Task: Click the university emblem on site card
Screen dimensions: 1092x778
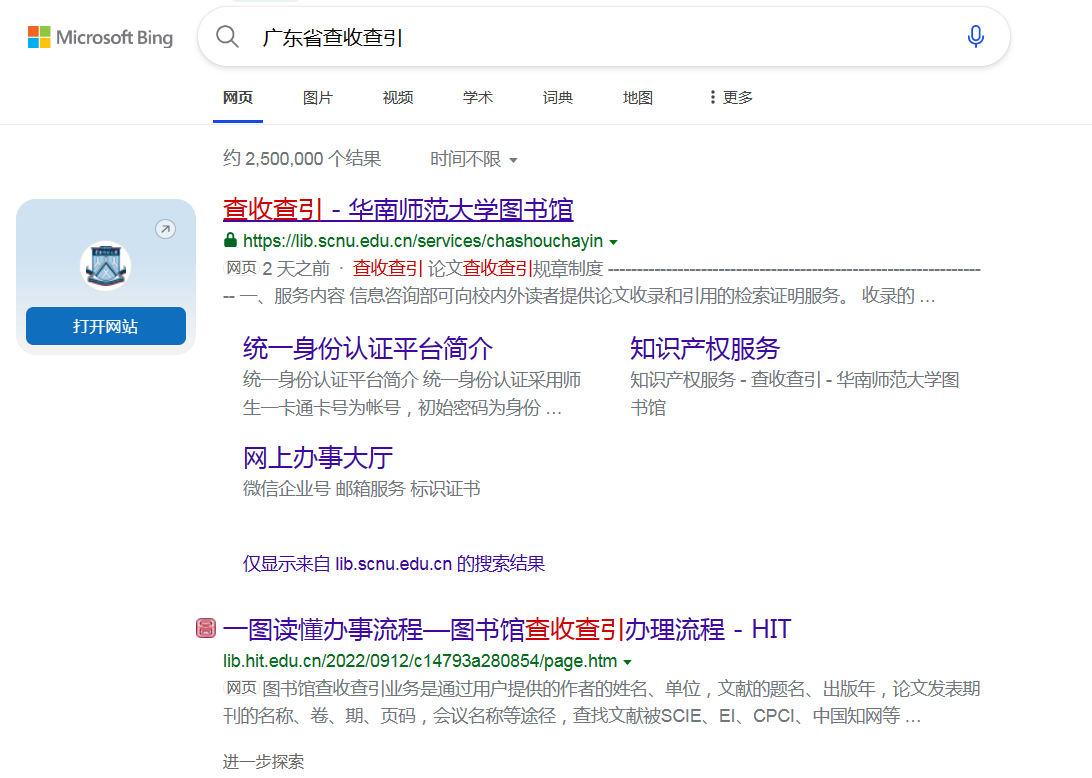Action: 105,265
